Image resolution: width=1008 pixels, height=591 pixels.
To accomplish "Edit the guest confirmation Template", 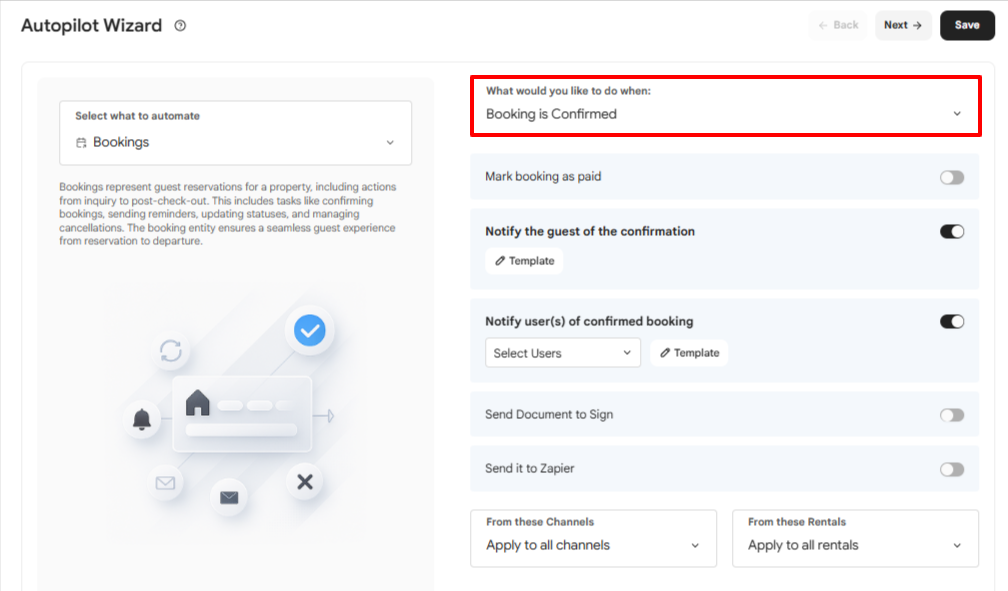I will pos(524,261).
